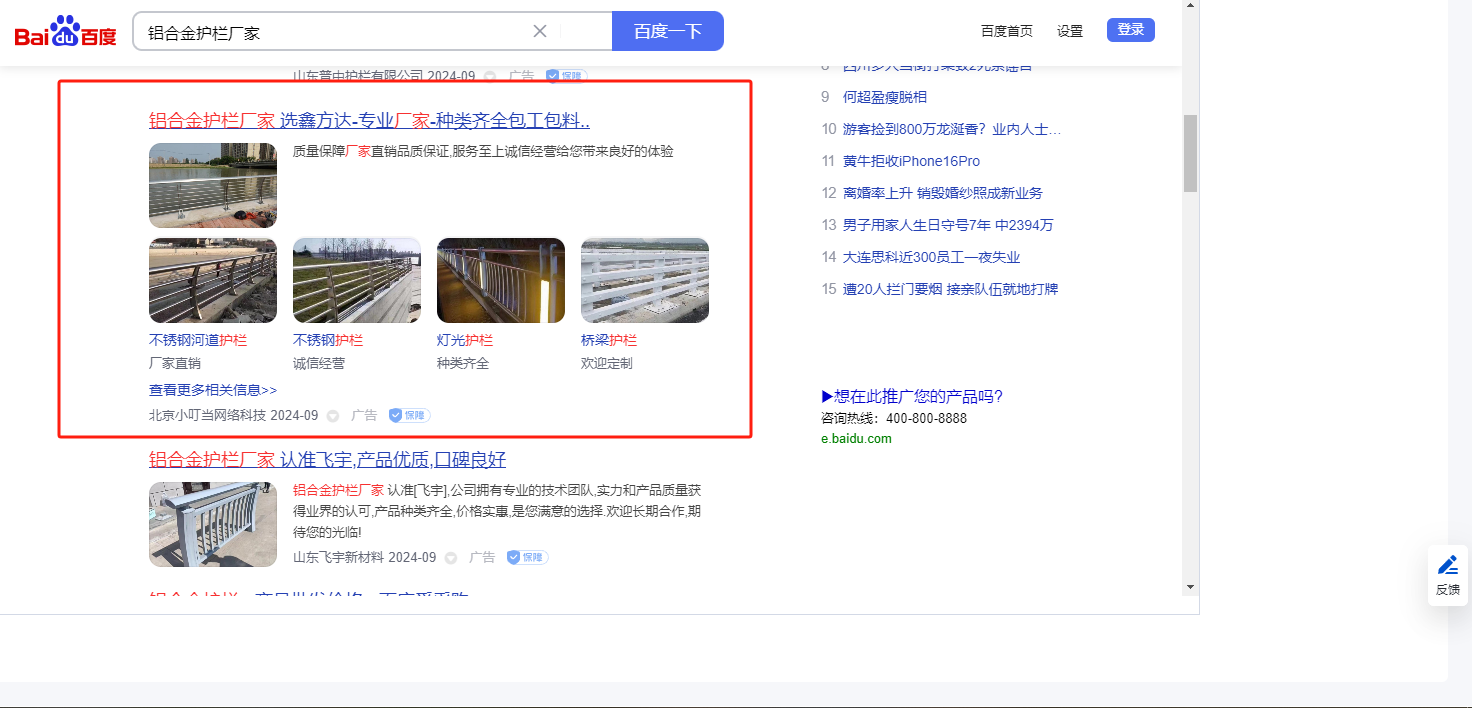This screenshot has width=1472, height=708.
Task: Click scrollbar up arrow at top
Action: (1190, 6)
